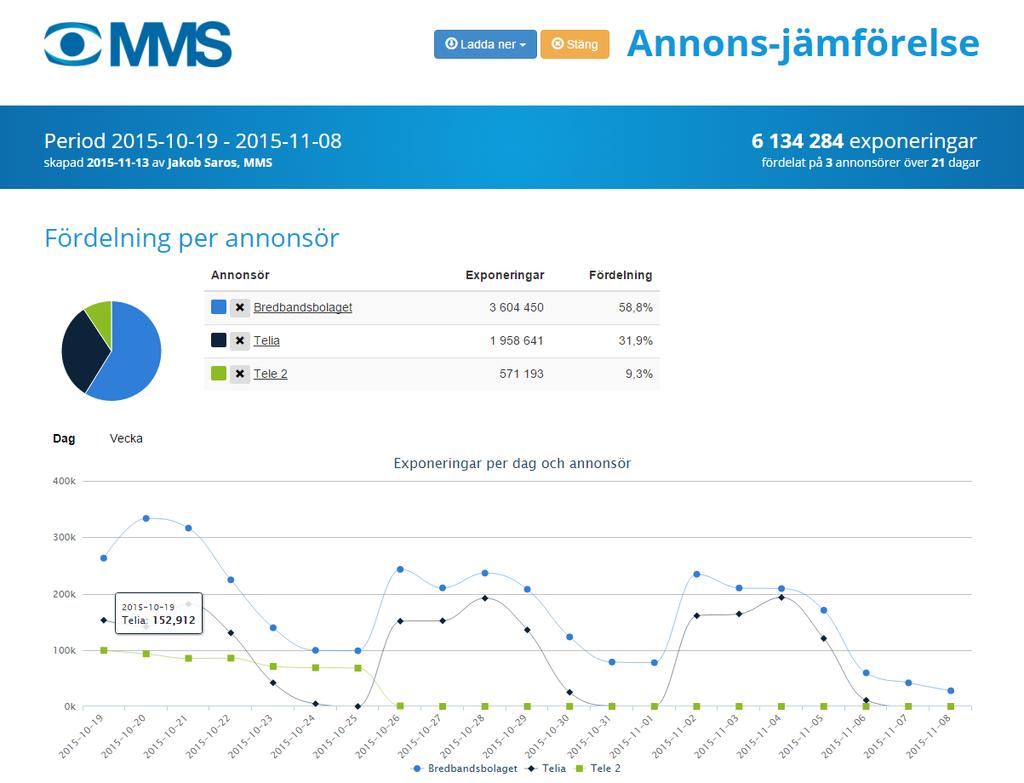Click the 58,8% cell
Image resolution: width=1024 pixels, height=783 pixels.
(x=635, y=307)
